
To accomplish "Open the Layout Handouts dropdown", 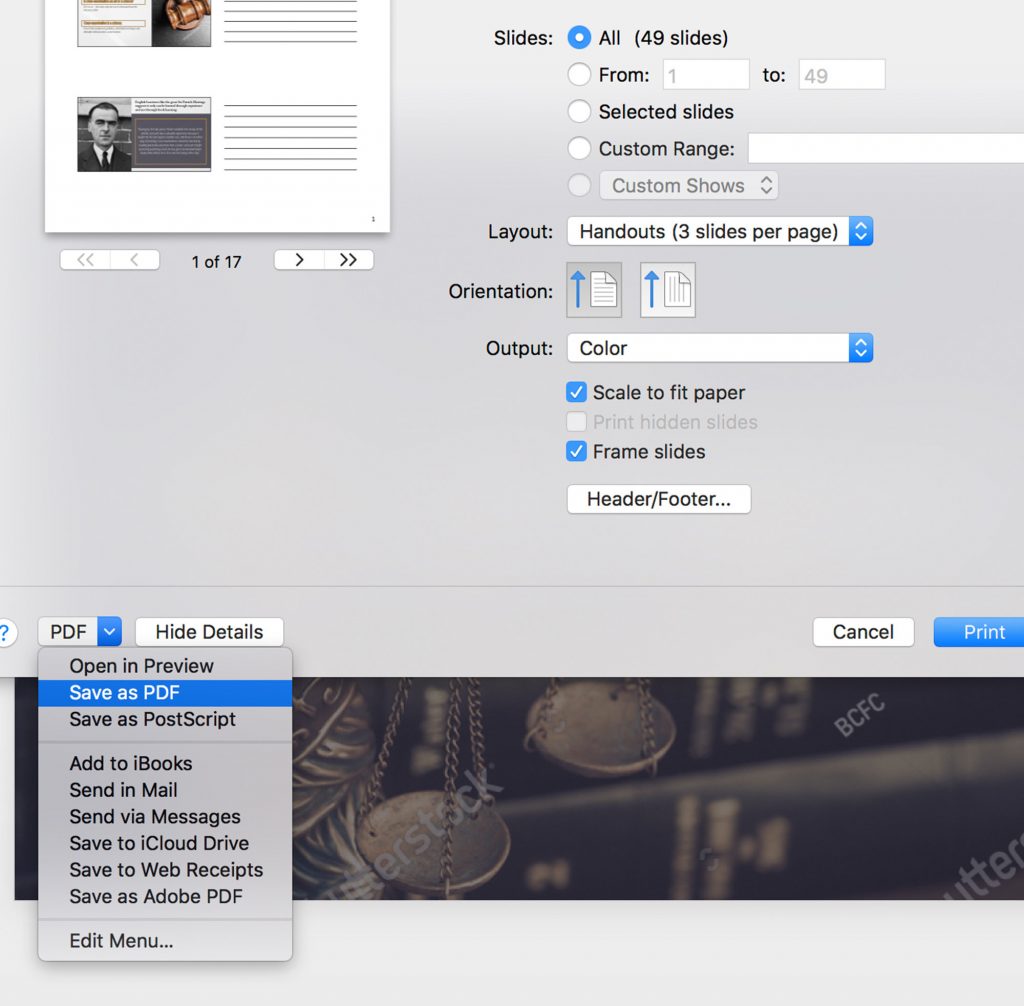I will (720, 231).
